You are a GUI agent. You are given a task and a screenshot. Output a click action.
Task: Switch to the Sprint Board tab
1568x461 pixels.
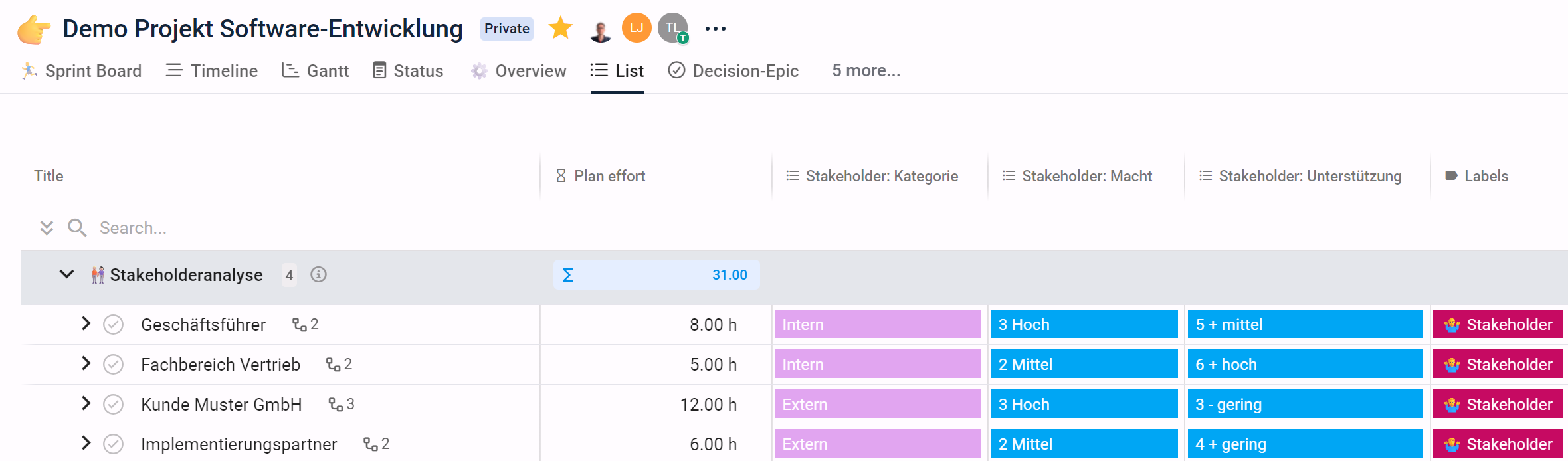[x=82, y=71]
